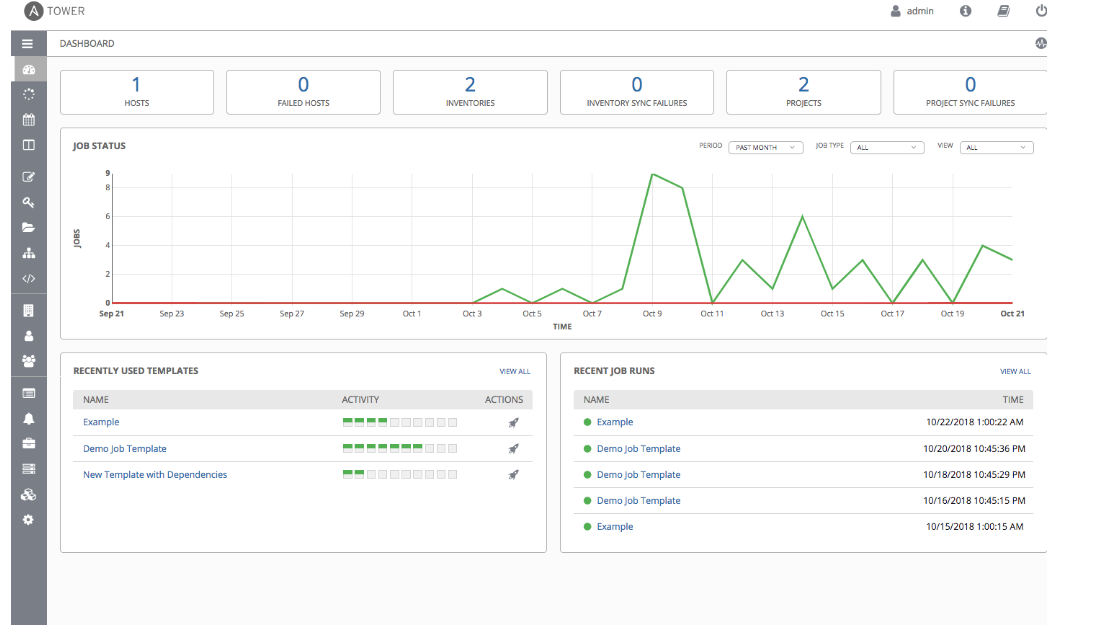The height and width of the screenshot is (643, 1097).
Task: Open the Inventory Scripts code icon
Action: tap(29, 278)
